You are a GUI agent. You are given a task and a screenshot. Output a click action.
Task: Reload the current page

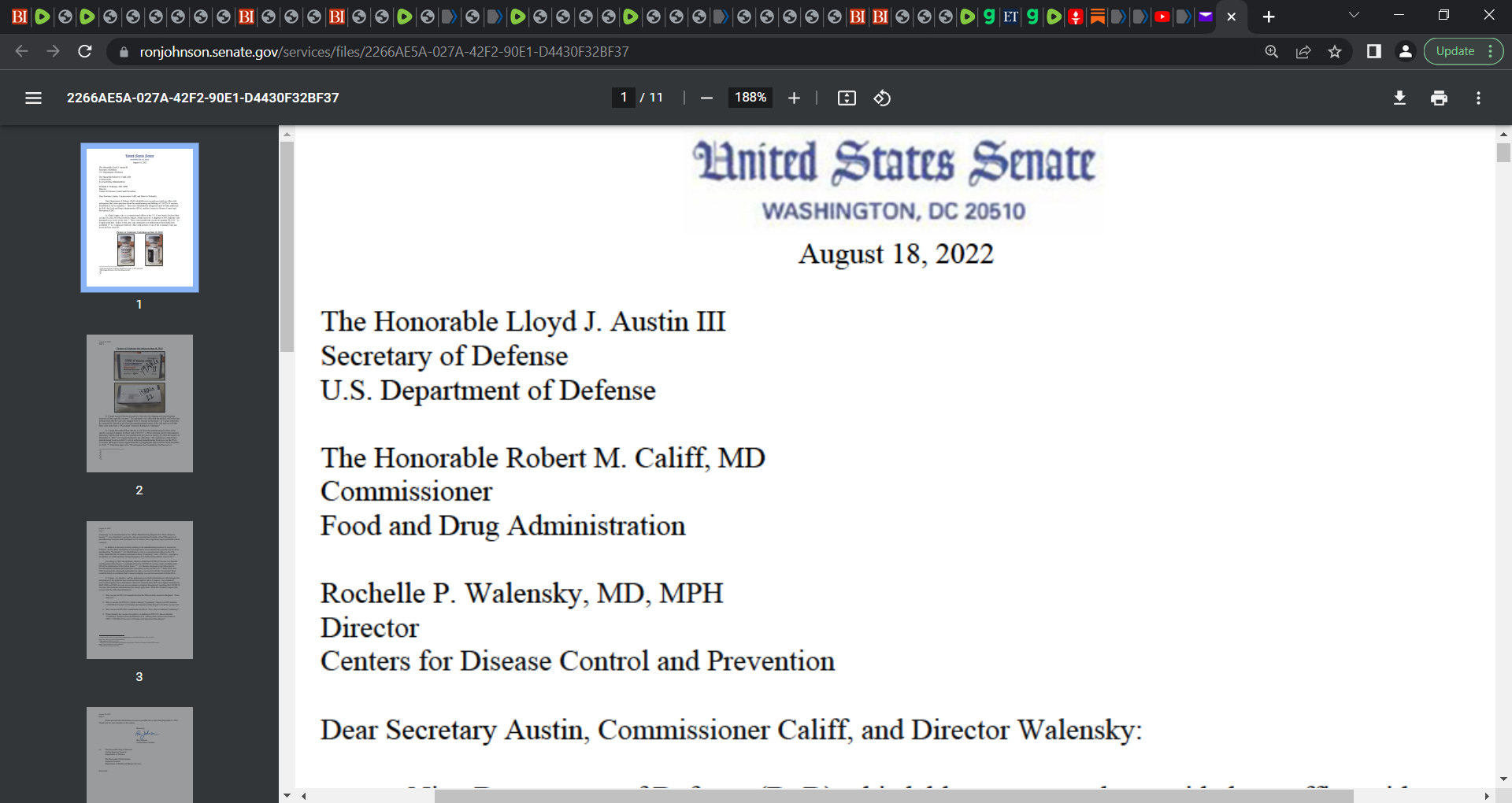[85, 51]
